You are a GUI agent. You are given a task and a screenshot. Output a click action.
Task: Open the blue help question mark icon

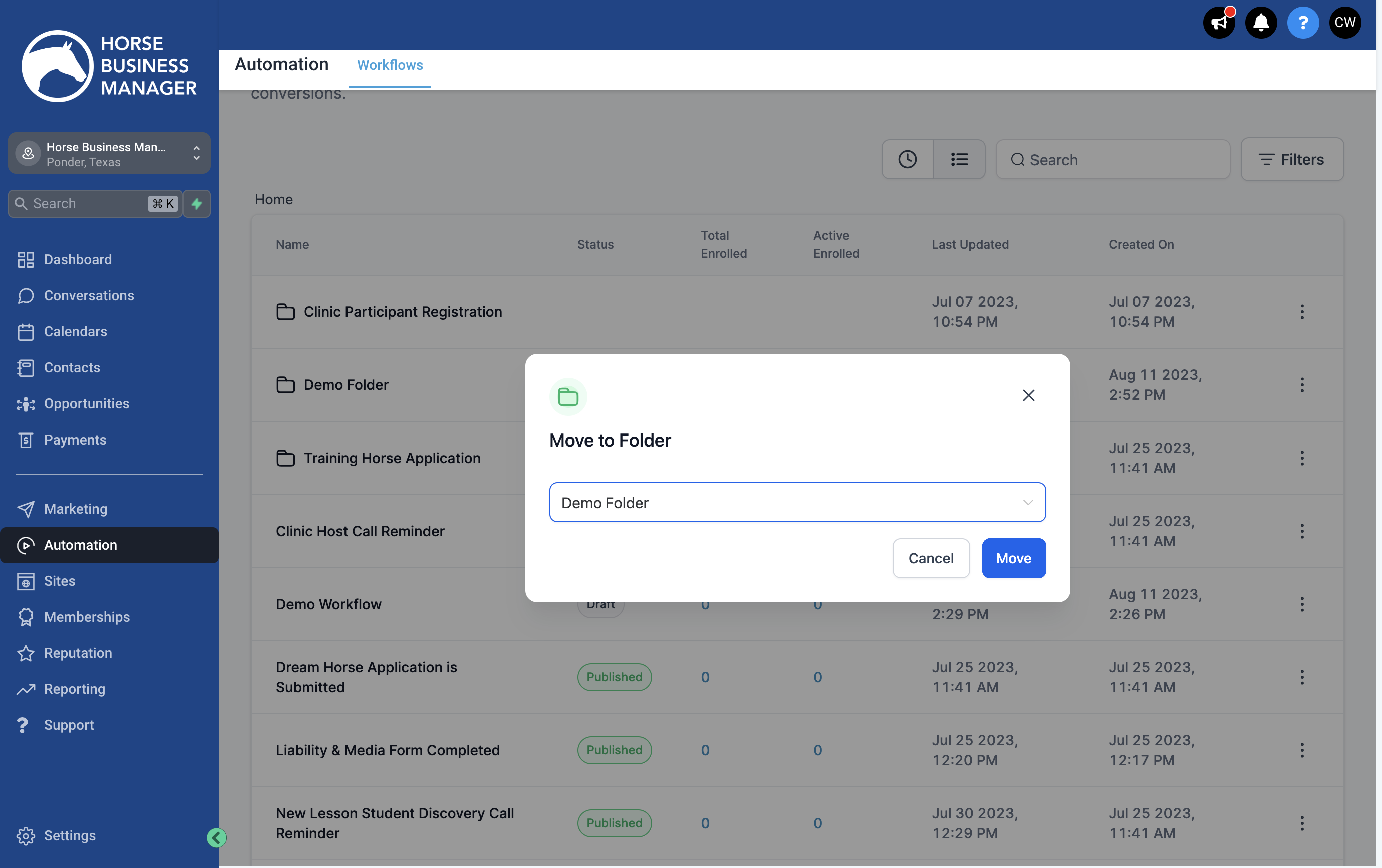tap(1303, 23)
